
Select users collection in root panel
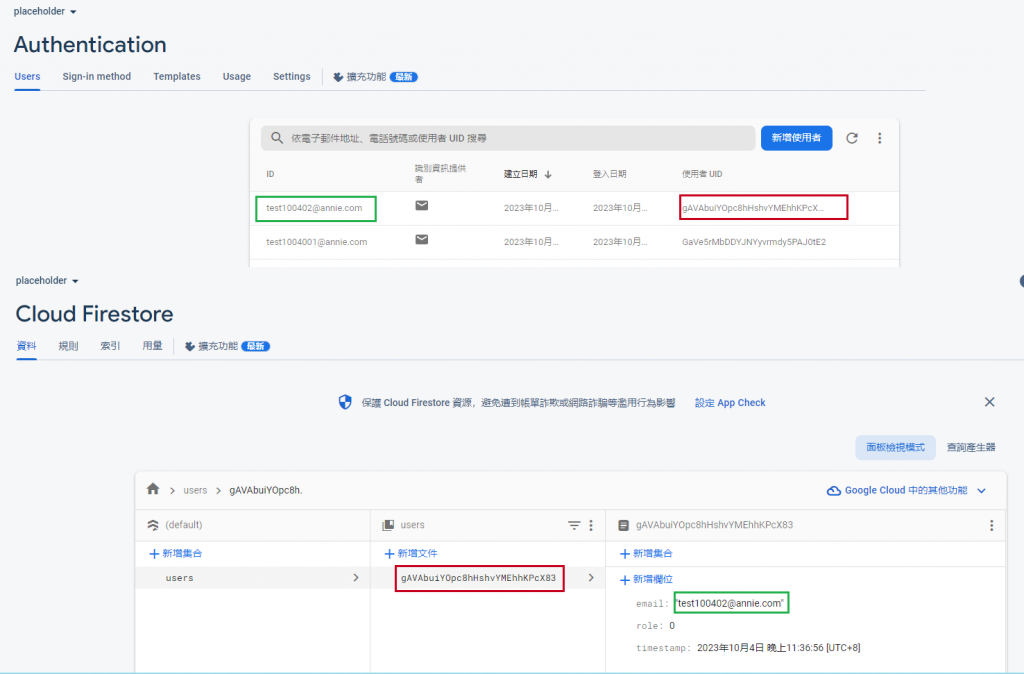click(x=253, y=578)
